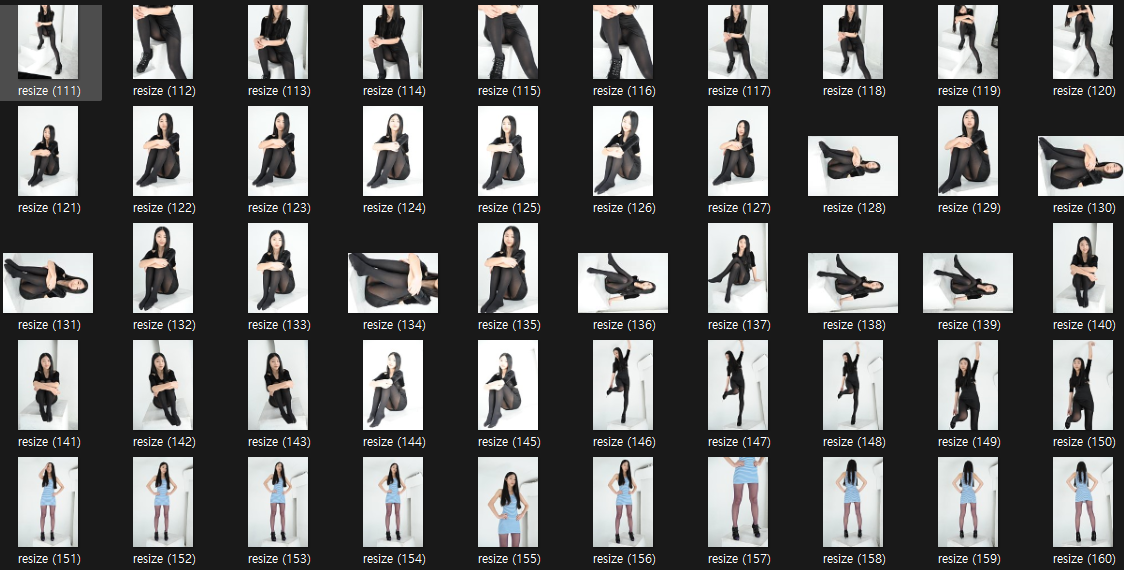Image resolution: width=1124 pixels, height=570 pixels.
Task: Choose the resize (116) thumbnail
Action: 623,42
